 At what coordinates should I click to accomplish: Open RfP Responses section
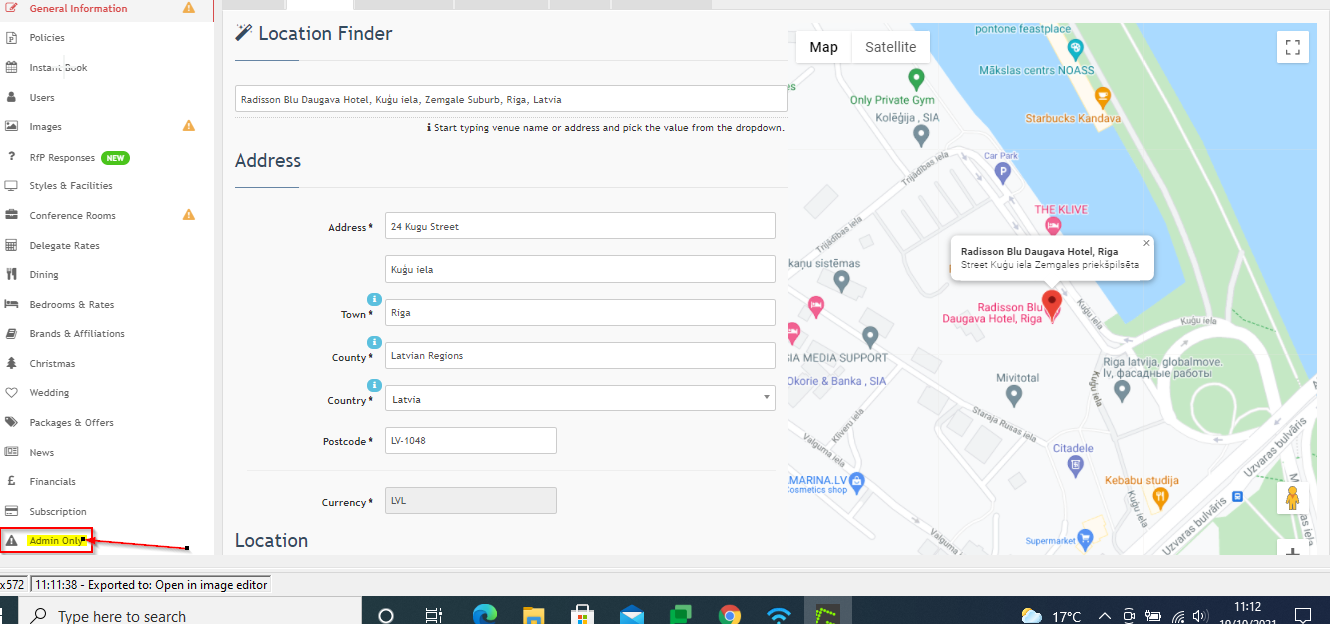(x=62, y=158)
